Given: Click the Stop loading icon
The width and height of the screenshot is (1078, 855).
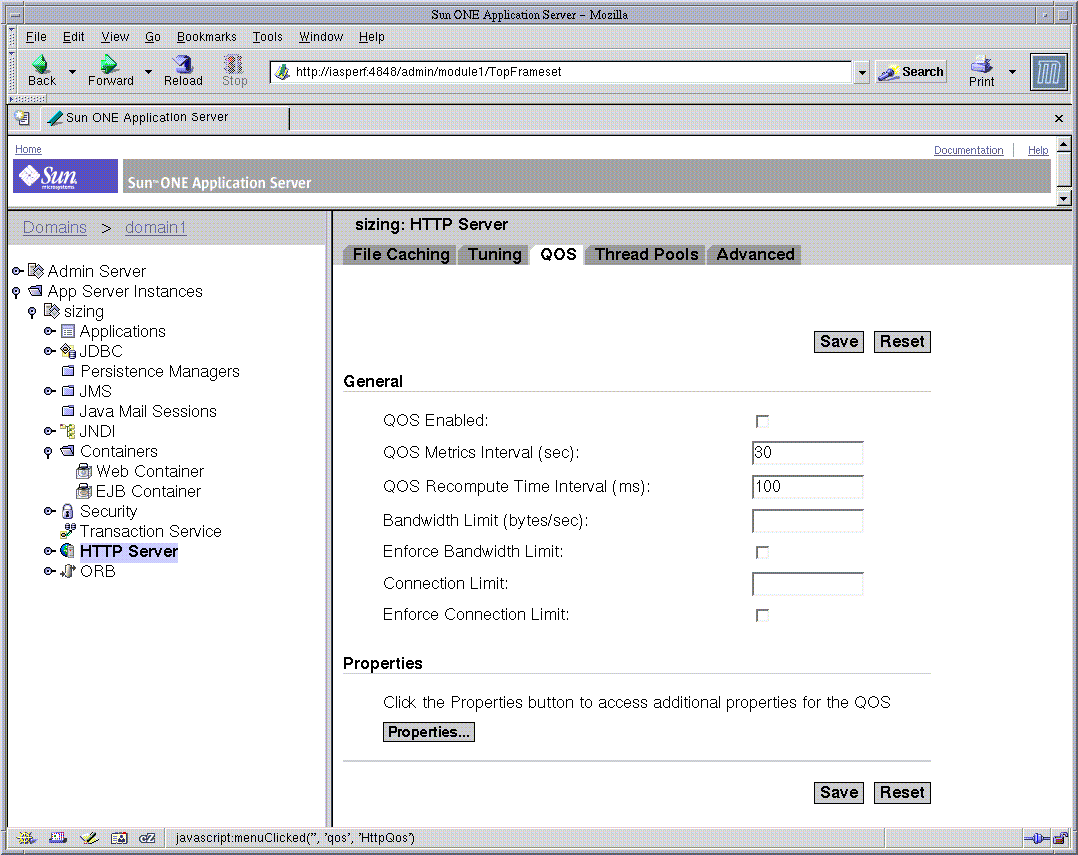Looking at the screenshot, I should (234, 64).
